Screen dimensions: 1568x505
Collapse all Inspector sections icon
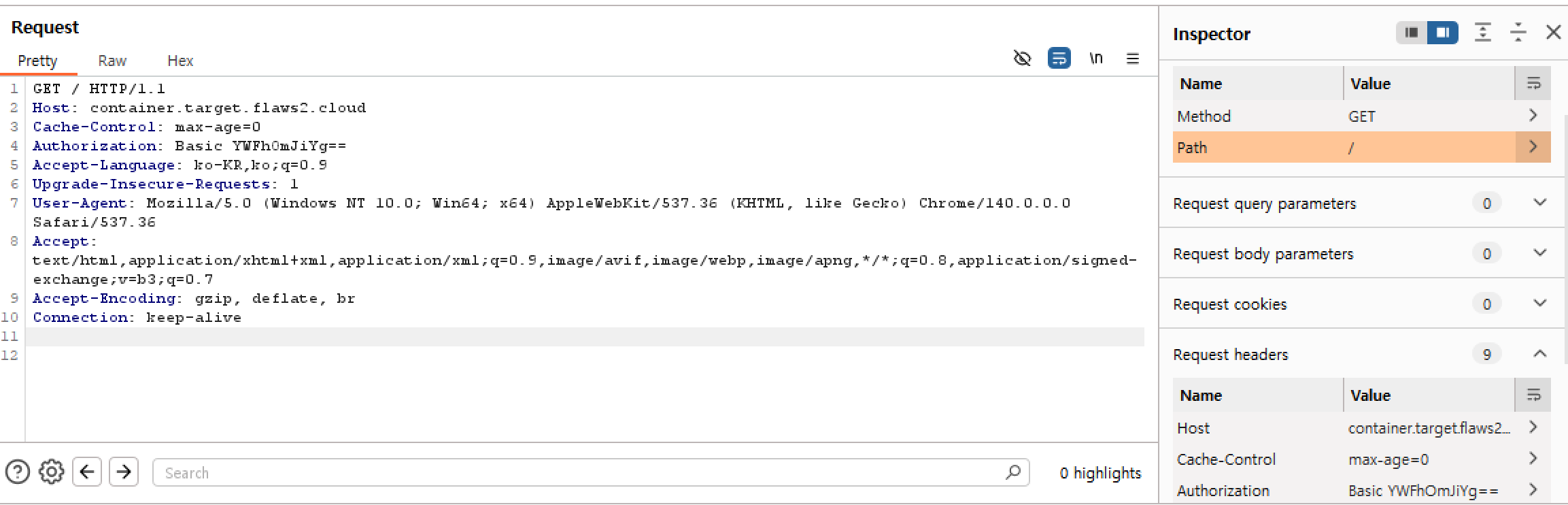(x=1518, y=33)
